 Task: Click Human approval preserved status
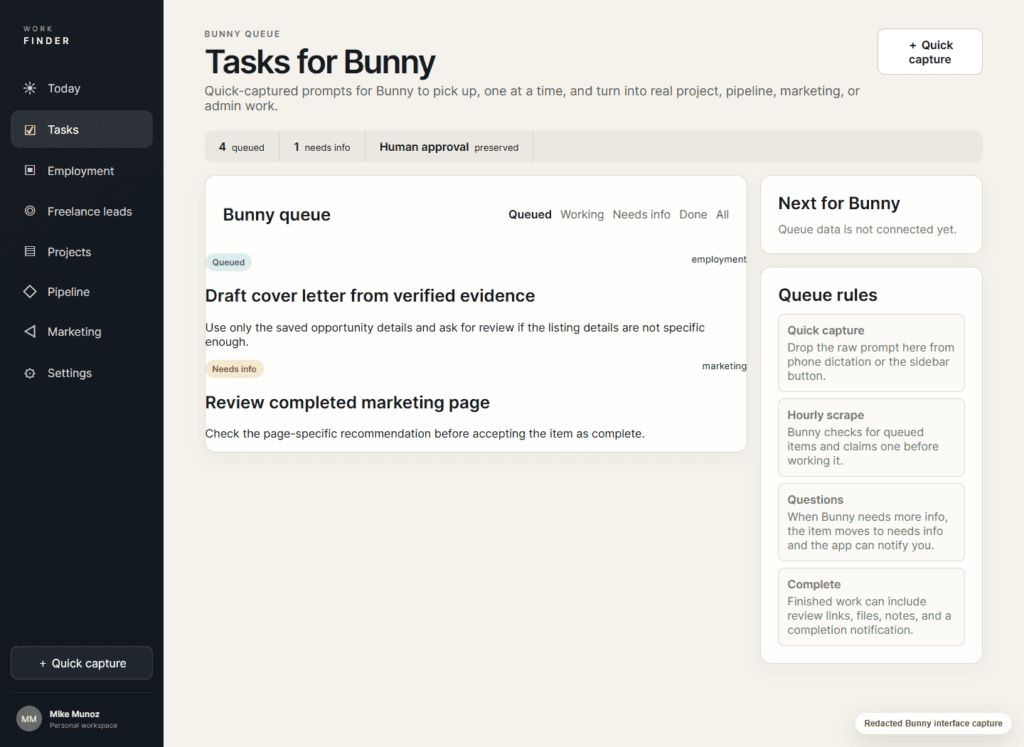pyautogui.click(x=449, y=147)
